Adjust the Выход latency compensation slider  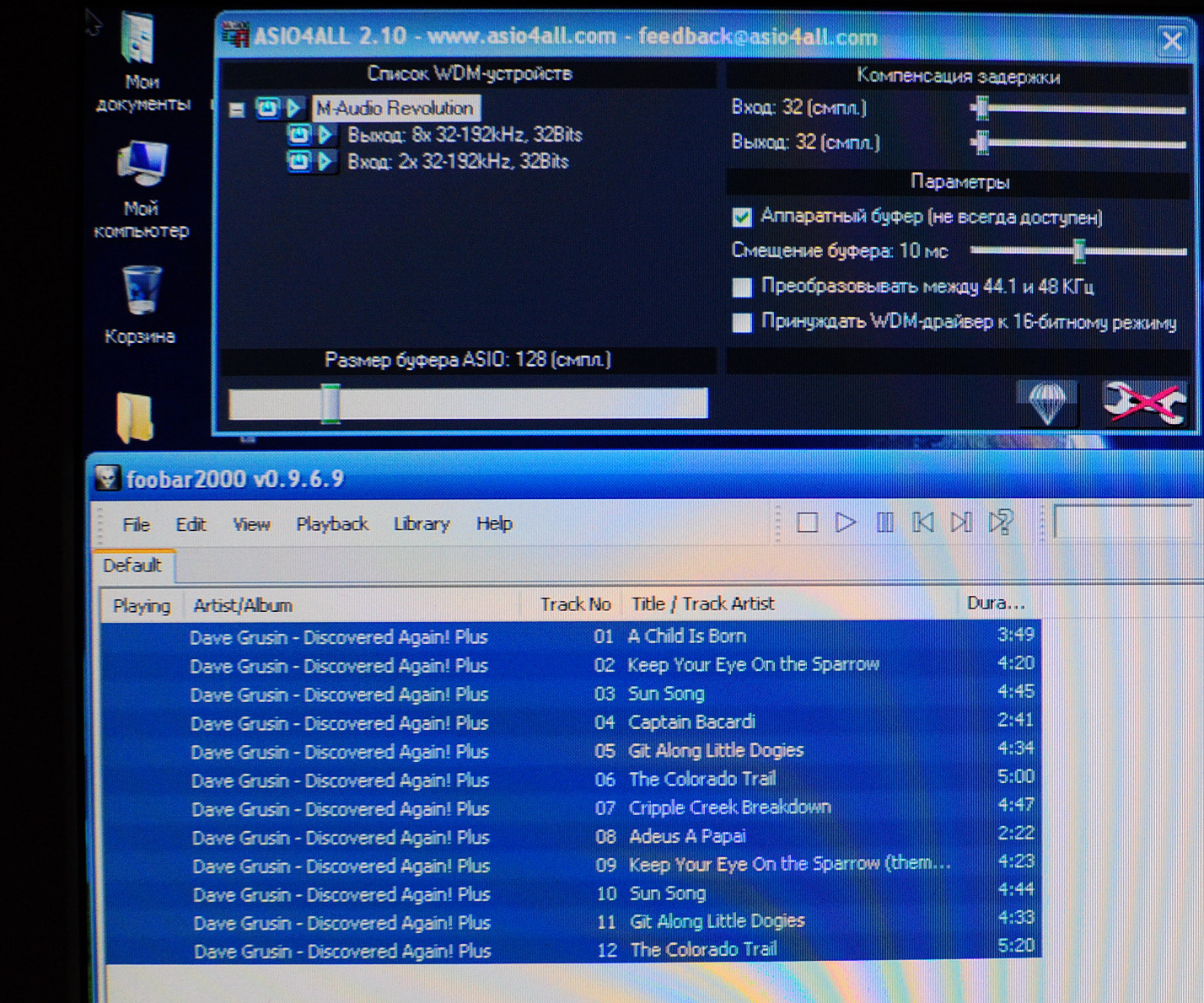[x=981, y=142]
